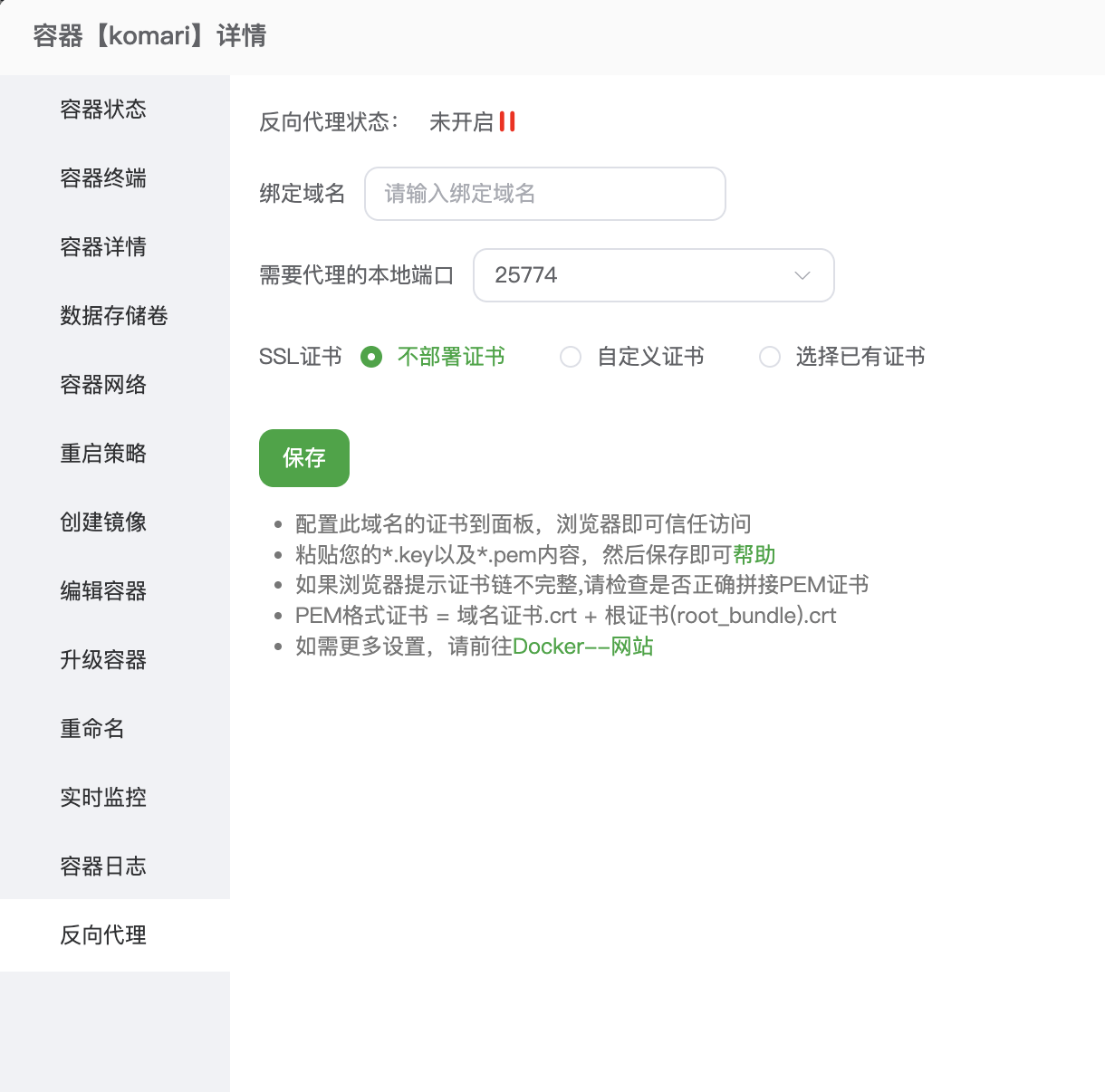Select the 升级容器 sidebar item

[x=103, y=660]
